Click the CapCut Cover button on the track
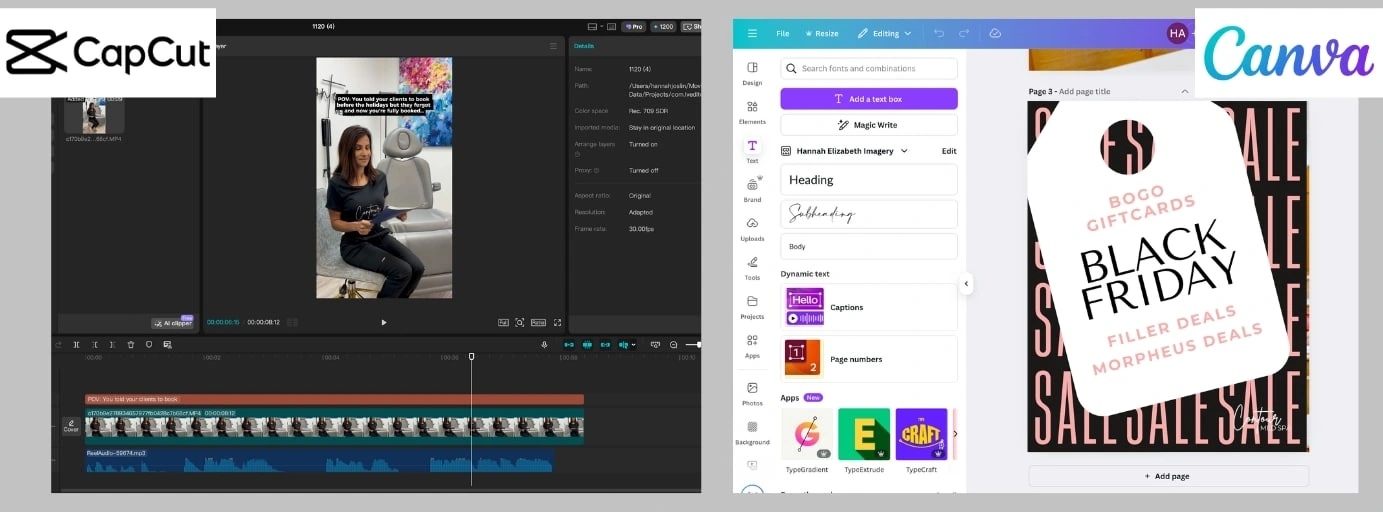Screen dimensions: 1383x512 [71, 426]
